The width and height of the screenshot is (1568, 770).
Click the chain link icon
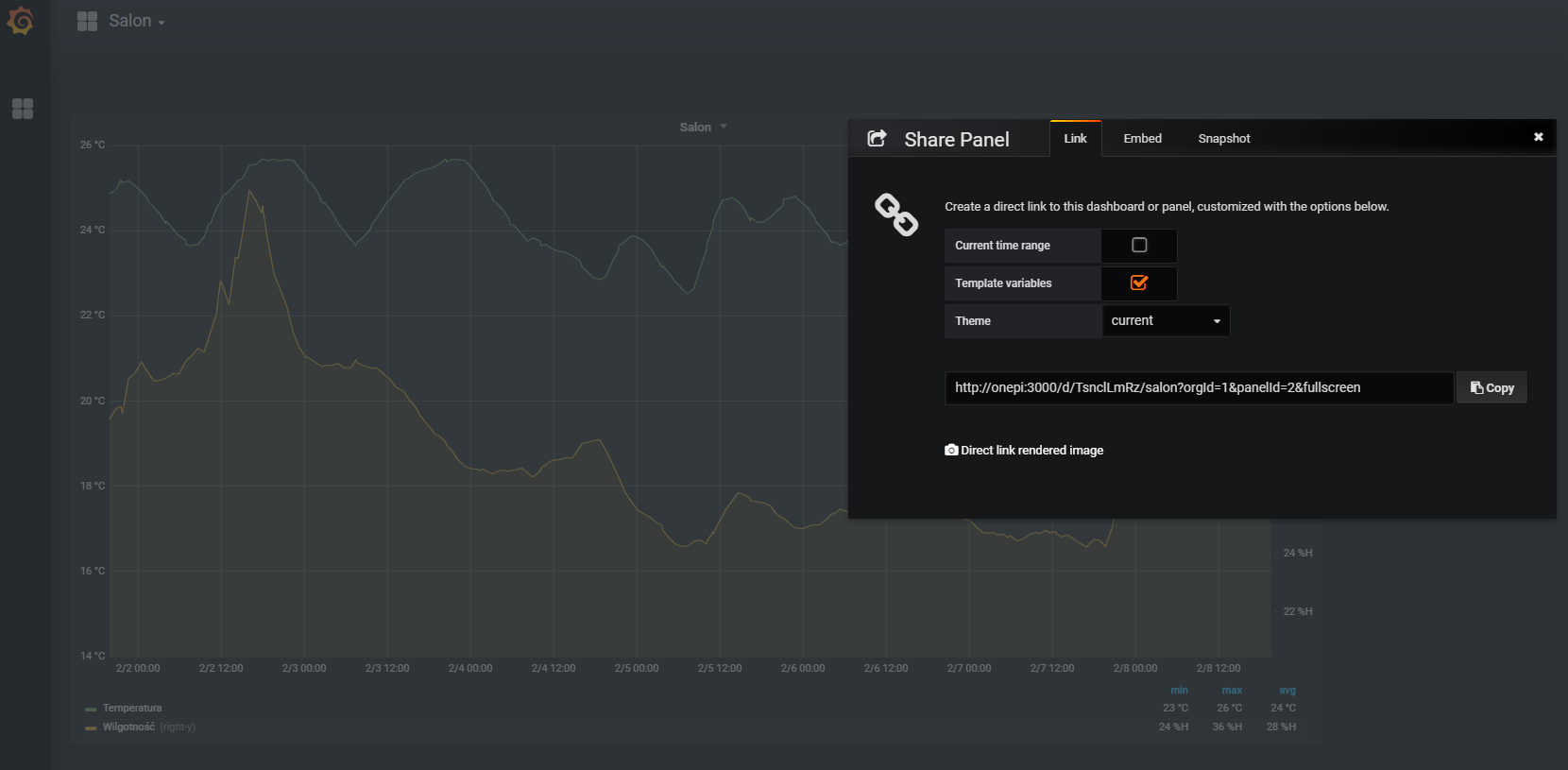(x=895, y=214)
